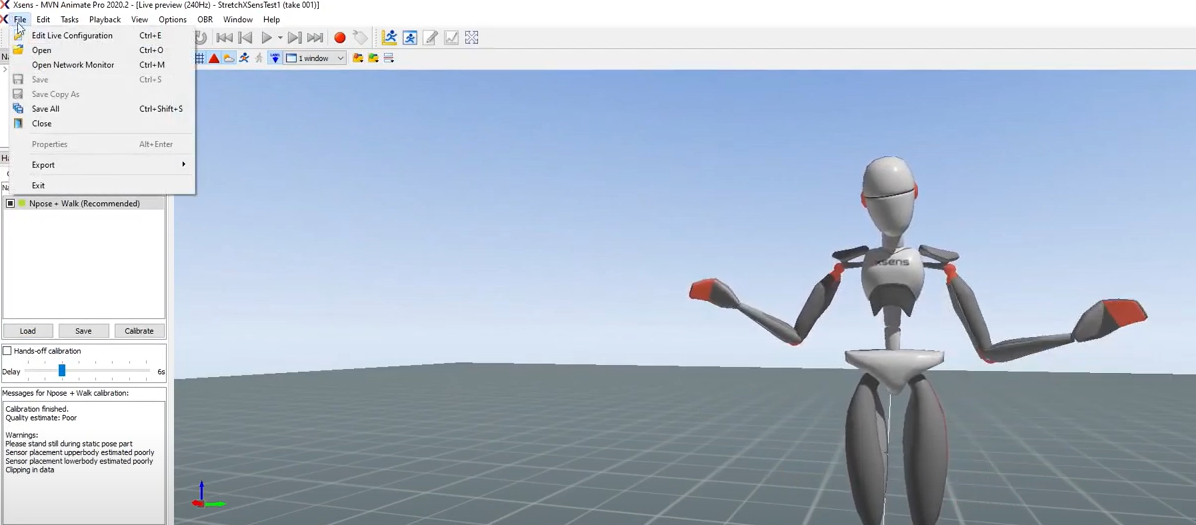Expand the Export submenu
1196x525 pixels.
(102, 165)
